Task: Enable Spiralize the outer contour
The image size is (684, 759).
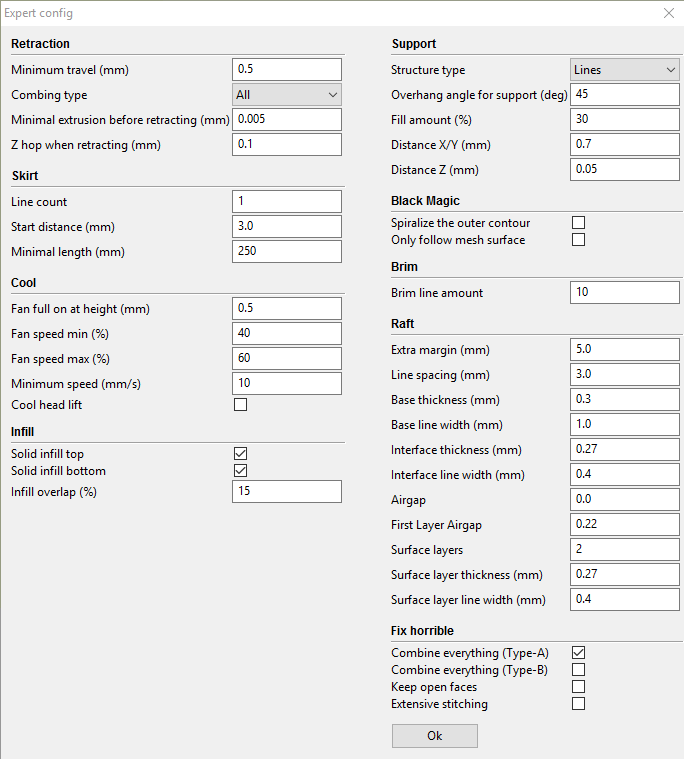Action: click(x=578, y=223)
